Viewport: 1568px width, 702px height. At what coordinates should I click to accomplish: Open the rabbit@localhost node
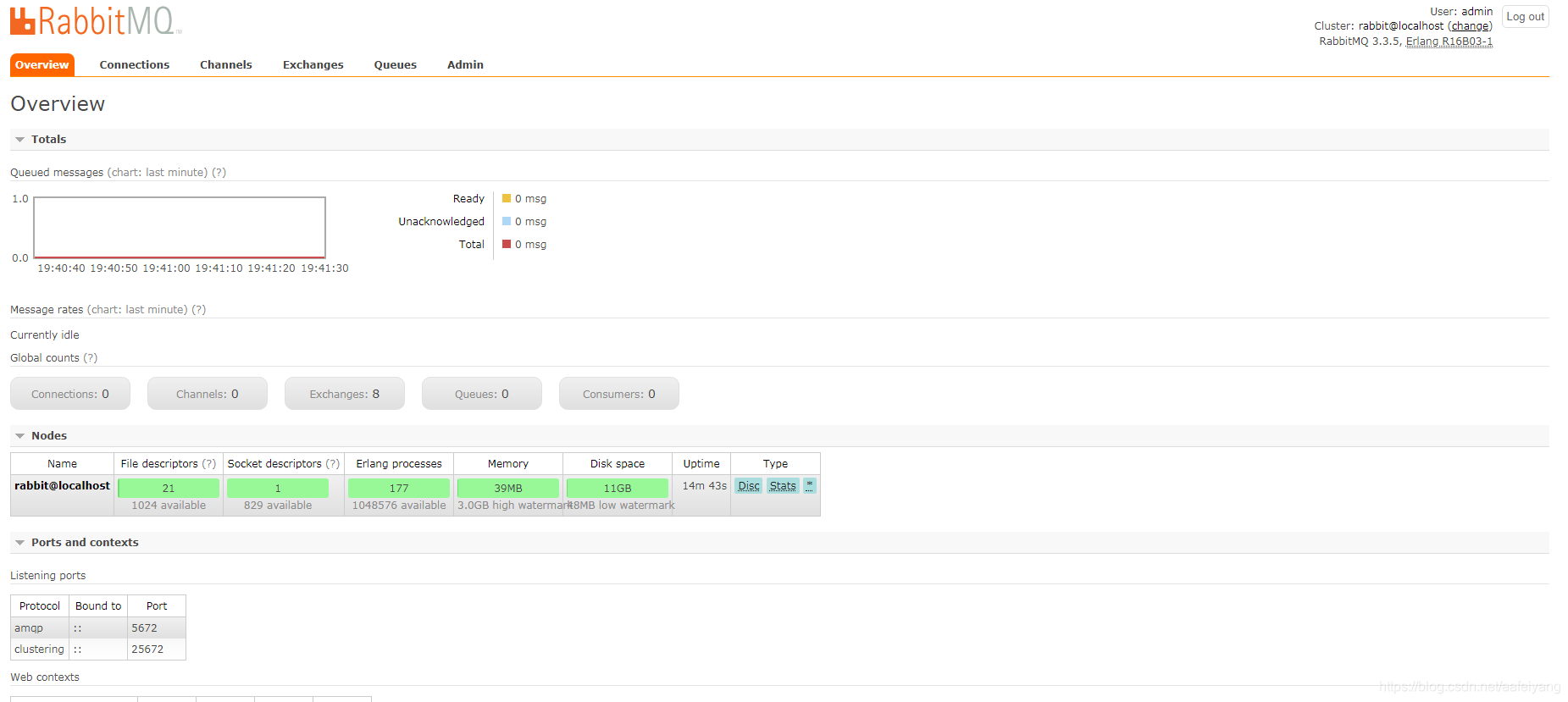[62, 486]
